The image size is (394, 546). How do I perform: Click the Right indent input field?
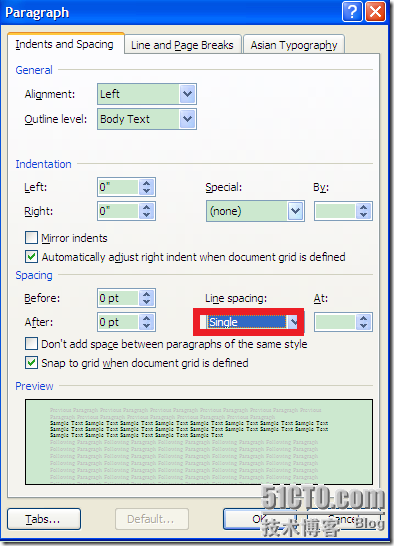(119, 211)
